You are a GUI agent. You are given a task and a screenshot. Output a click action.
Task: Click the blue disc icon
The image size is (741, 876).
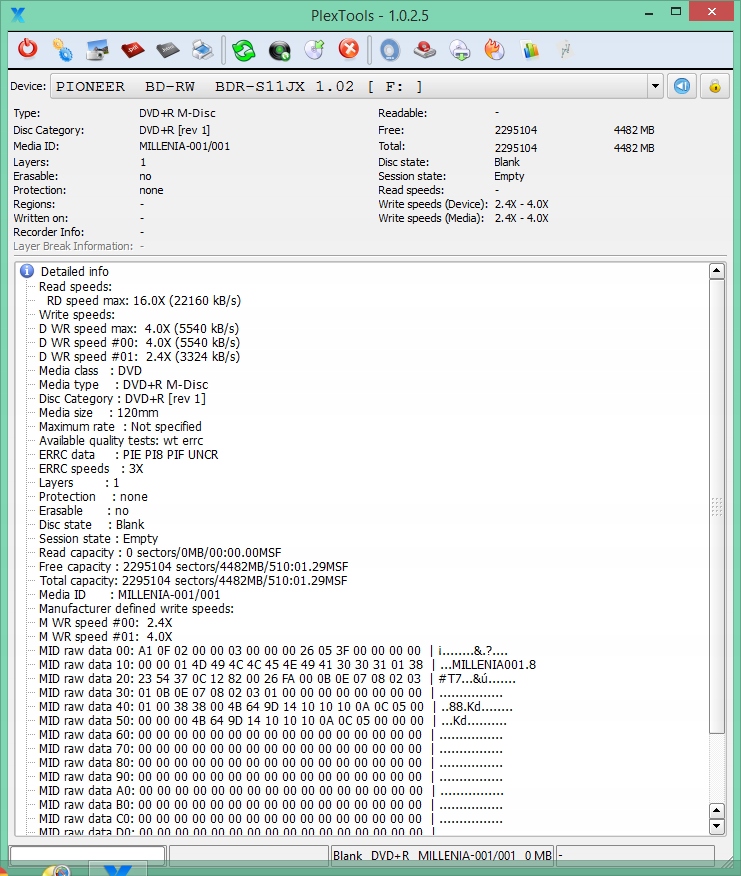(x=390, y=48)
